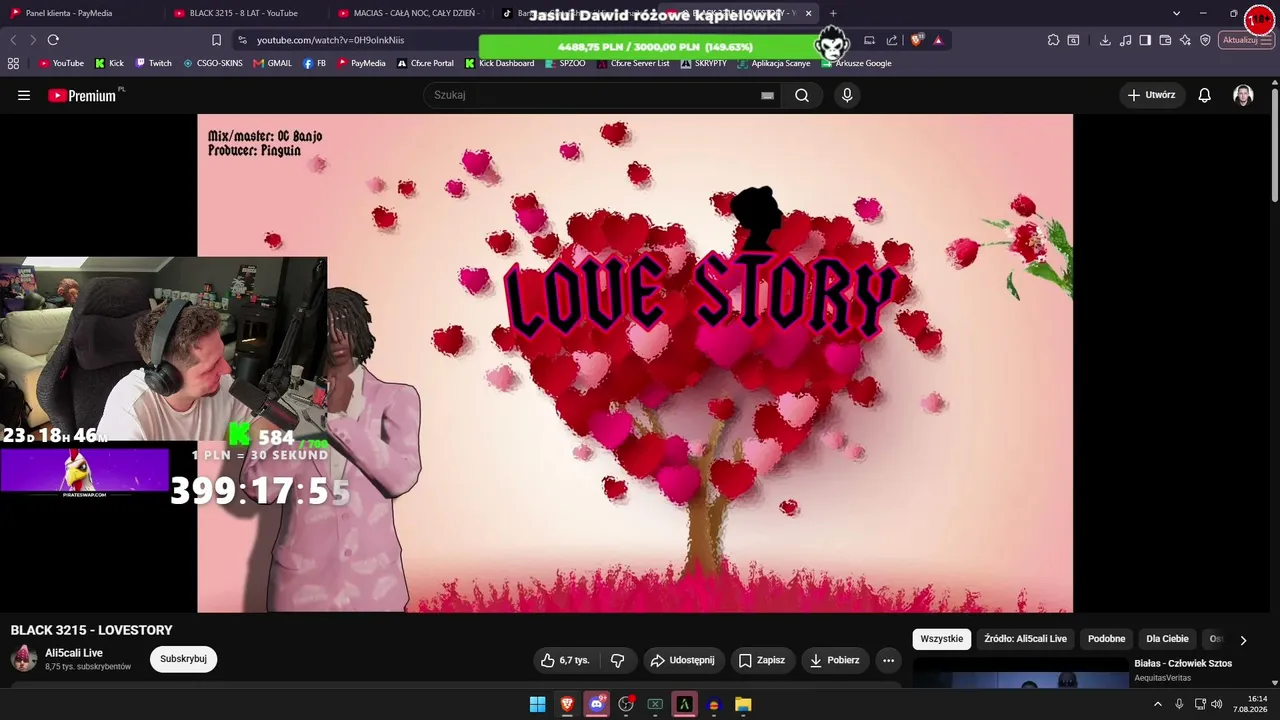1280x720 pixels.
Task: Open browser downloads icon
Action: click(x=1105, y=40)
